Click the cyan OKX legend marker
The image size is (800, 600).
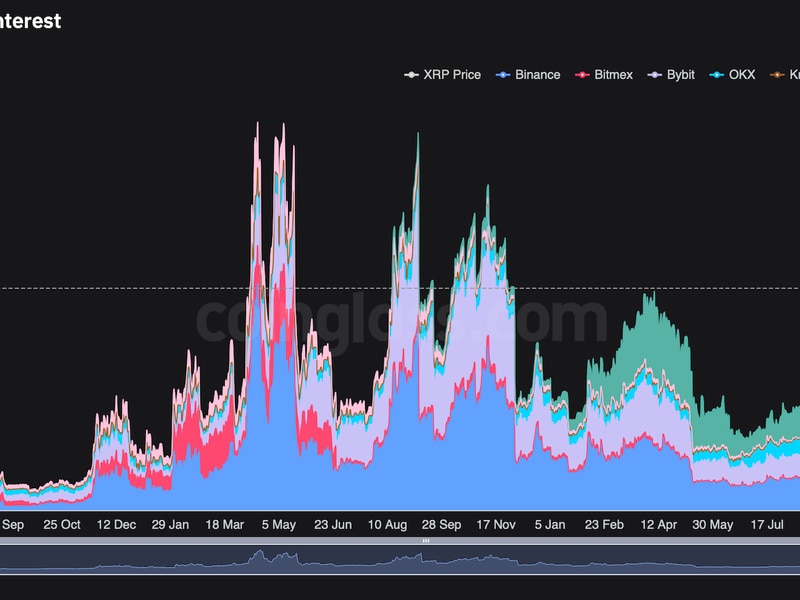[716, 75]
